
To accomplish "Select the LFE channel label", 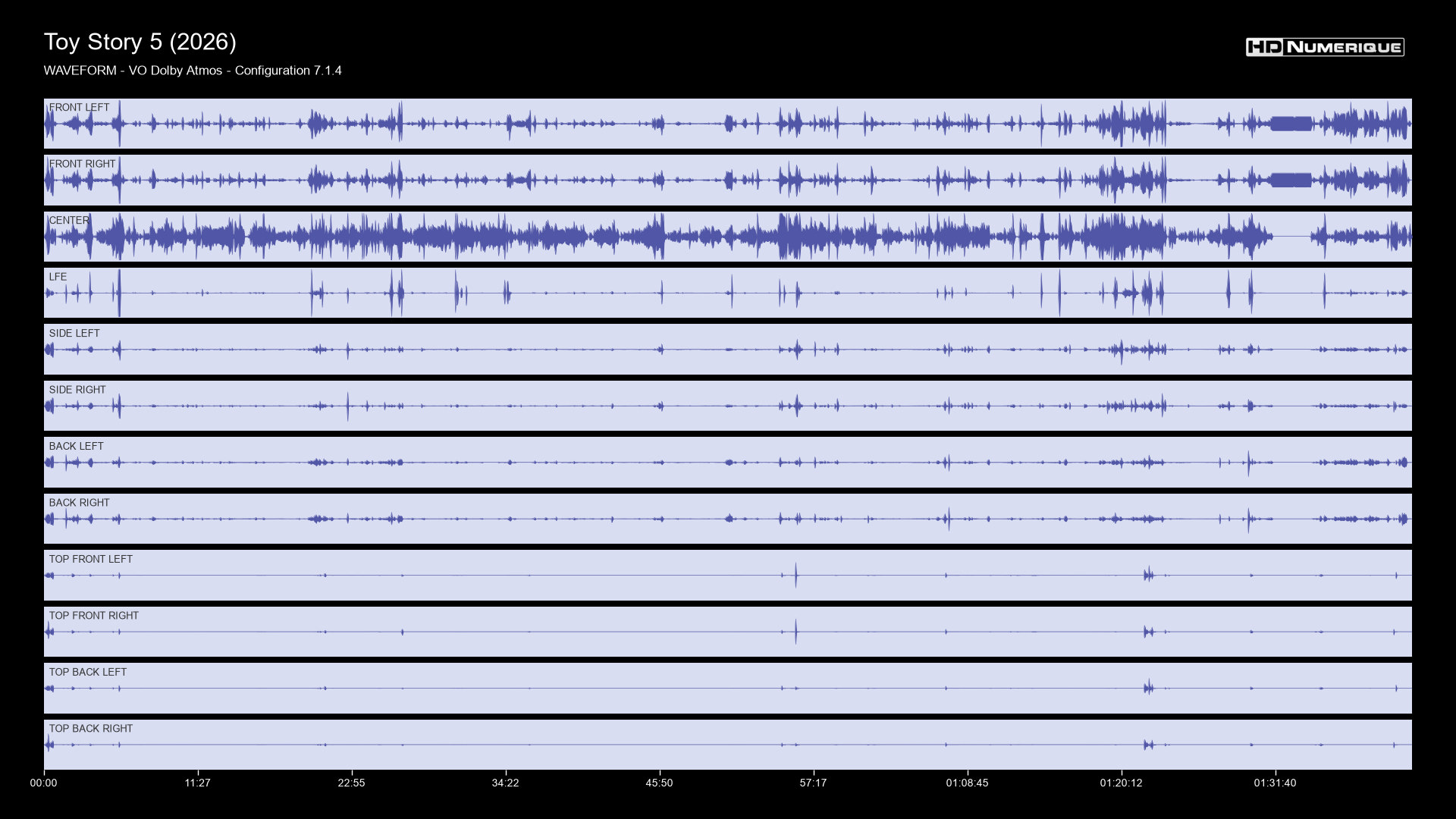I will (58, 277).
